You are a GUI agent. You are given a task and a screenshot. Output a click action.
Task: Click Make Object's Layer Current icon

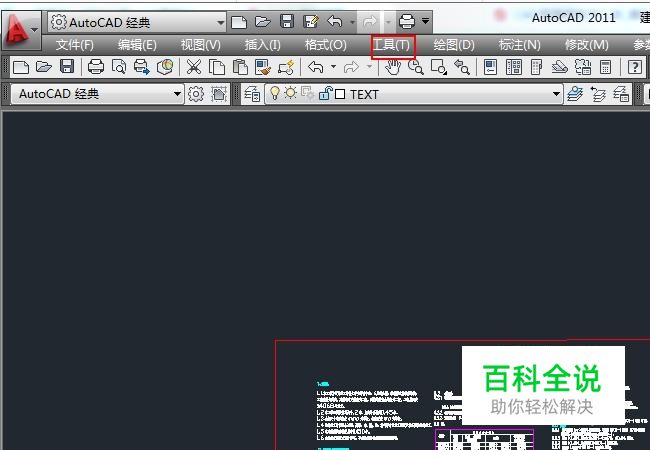tap(575, 94)
